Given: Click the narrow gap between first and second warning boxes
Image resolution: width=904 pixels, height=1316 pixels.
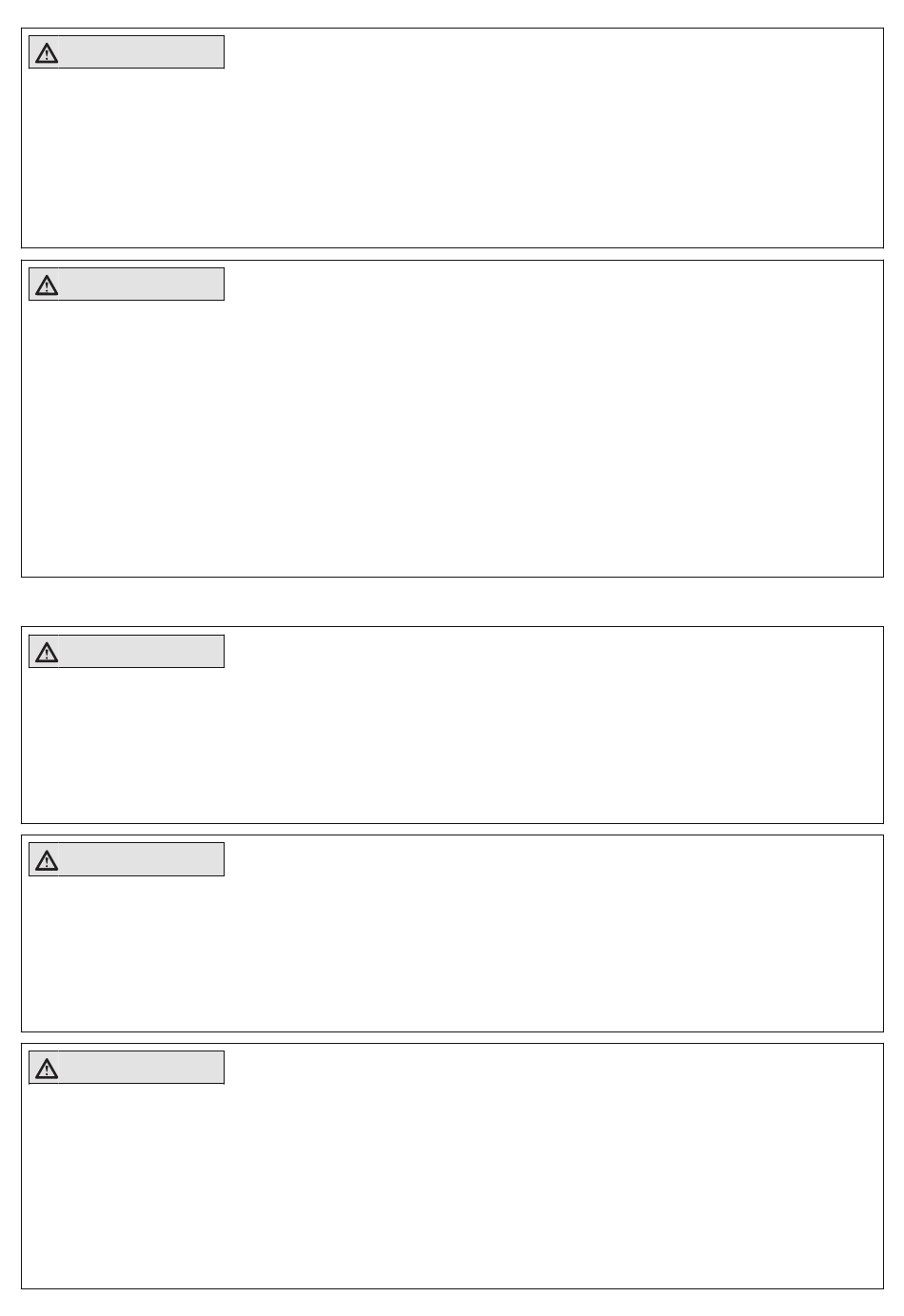Looking at the screenshot, I should pos(452,254).
